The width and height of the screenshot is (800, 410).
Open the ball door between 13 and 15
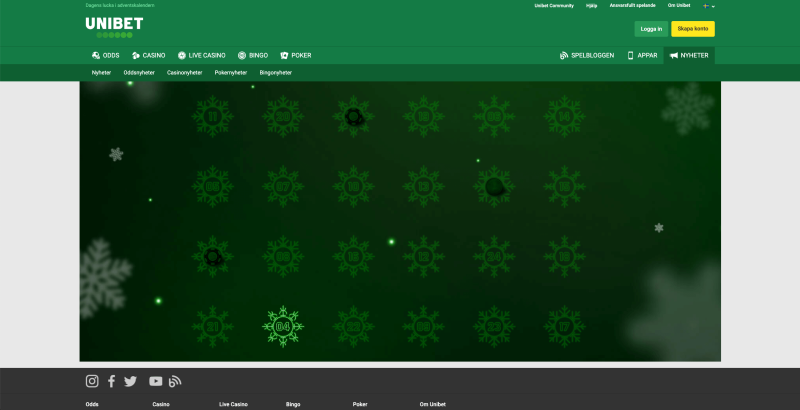click(494, 186)
